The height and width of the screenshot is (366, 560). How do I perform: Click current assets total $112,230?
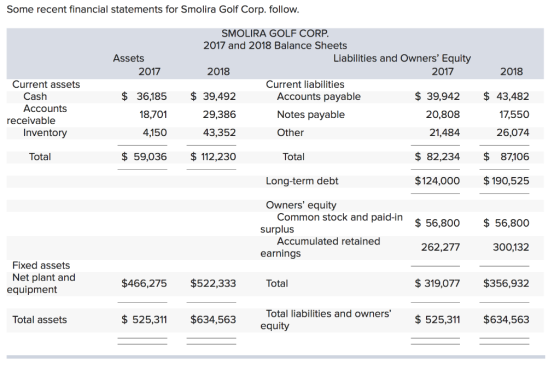[x=213, y=157]
